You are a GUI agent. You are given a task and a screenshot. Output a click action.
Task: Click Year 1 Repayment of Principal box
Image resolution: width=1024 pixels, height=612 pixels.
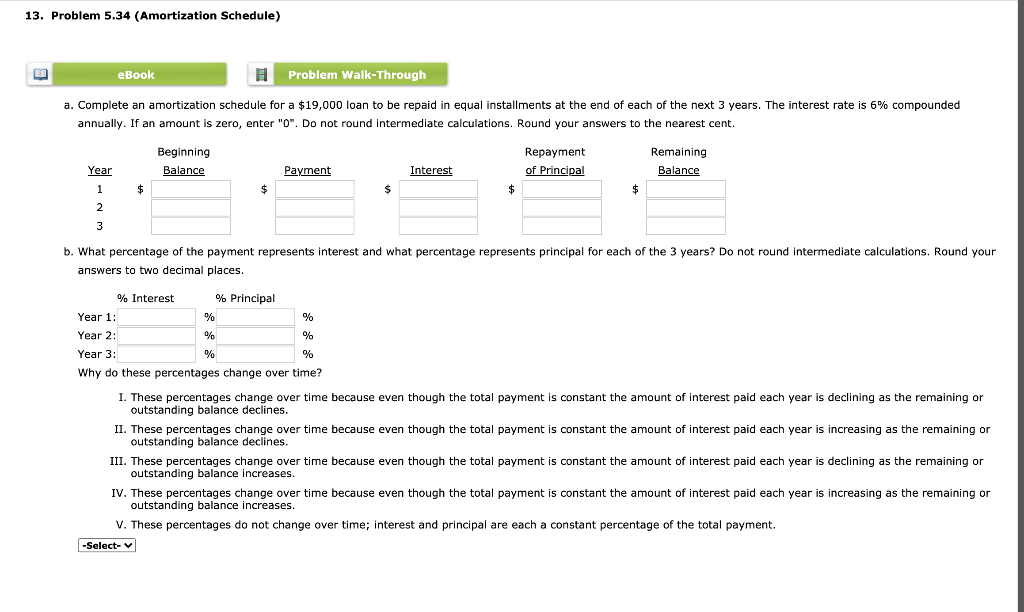click(x=561, y=188)
